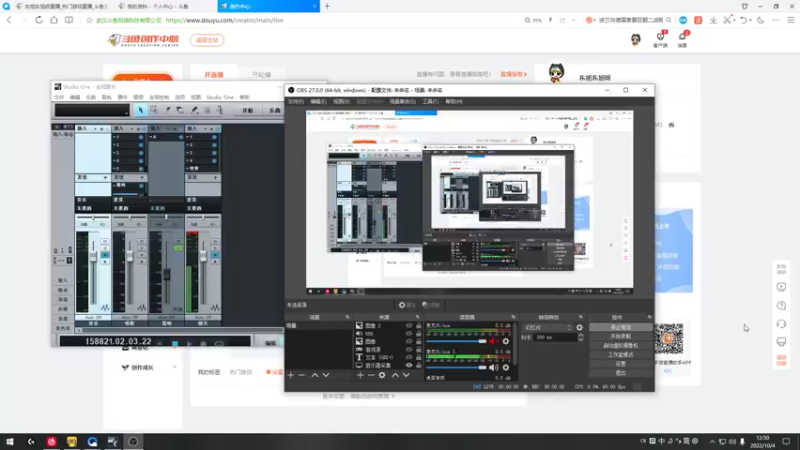The width and height of the screenshot is (800, 450).
Task: Pop out the OBS Audio Mixer dock panel
Action: pos(513,317)
